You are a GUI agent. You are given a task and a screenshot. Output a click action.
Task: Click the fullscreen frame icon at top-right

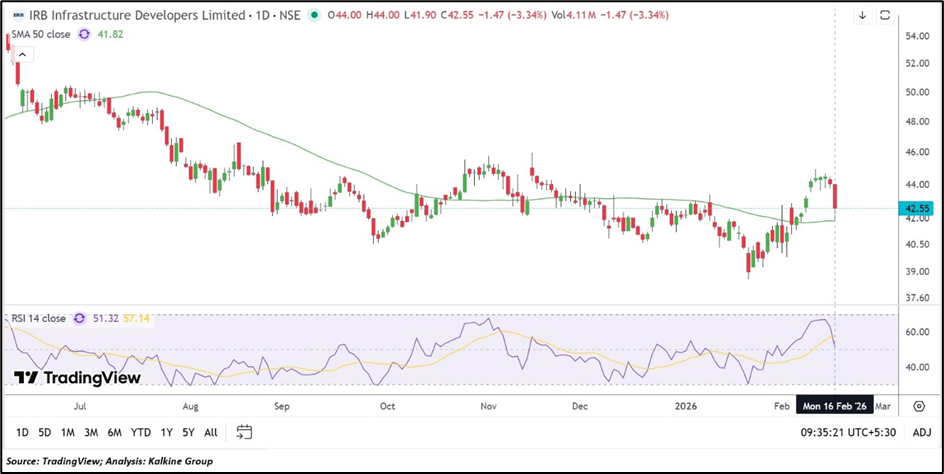[x=885, y=15]
